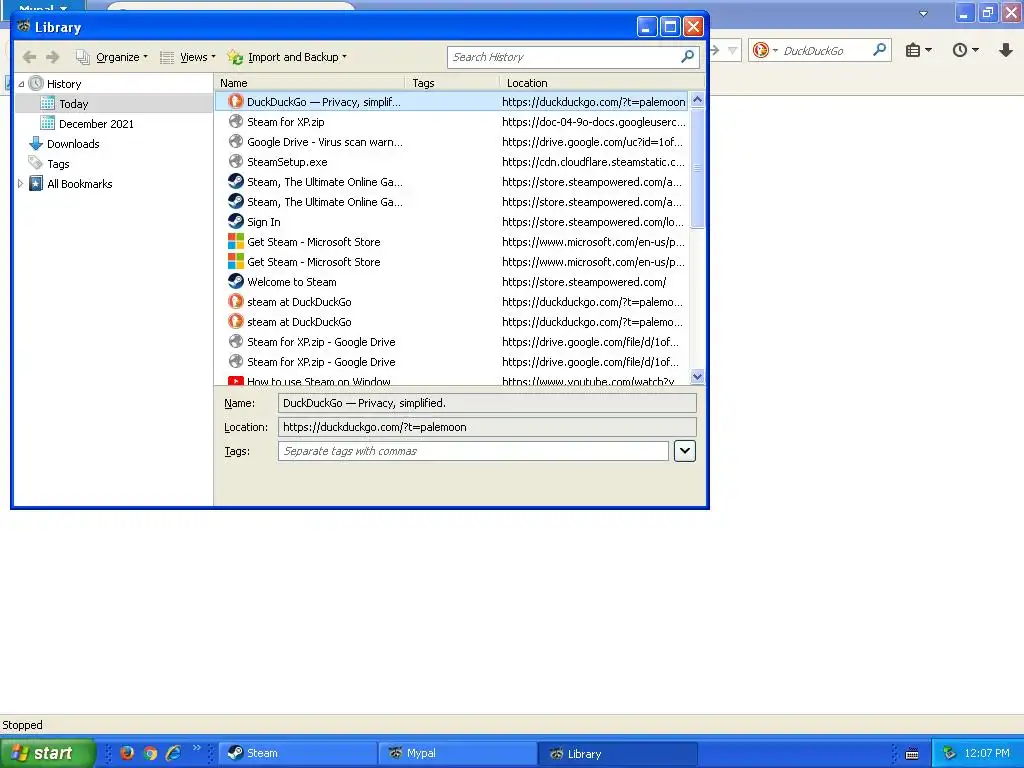The image size is (1024, 768).
Task: Launch Chrome from quick launch
Action: (150, 753)
